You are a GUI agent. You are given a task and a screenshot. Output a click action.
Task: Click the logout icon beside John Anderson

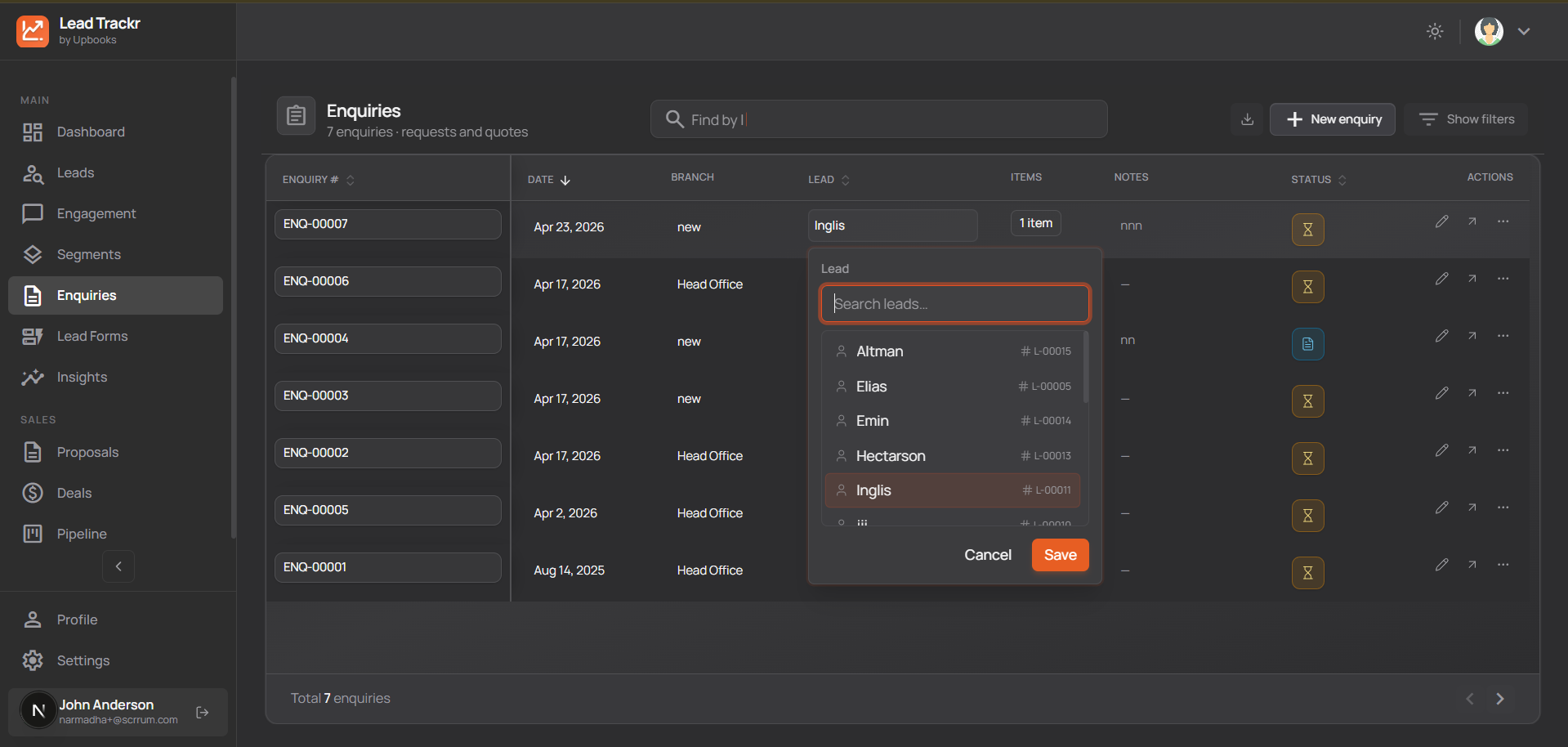click(x=203, y=713)
